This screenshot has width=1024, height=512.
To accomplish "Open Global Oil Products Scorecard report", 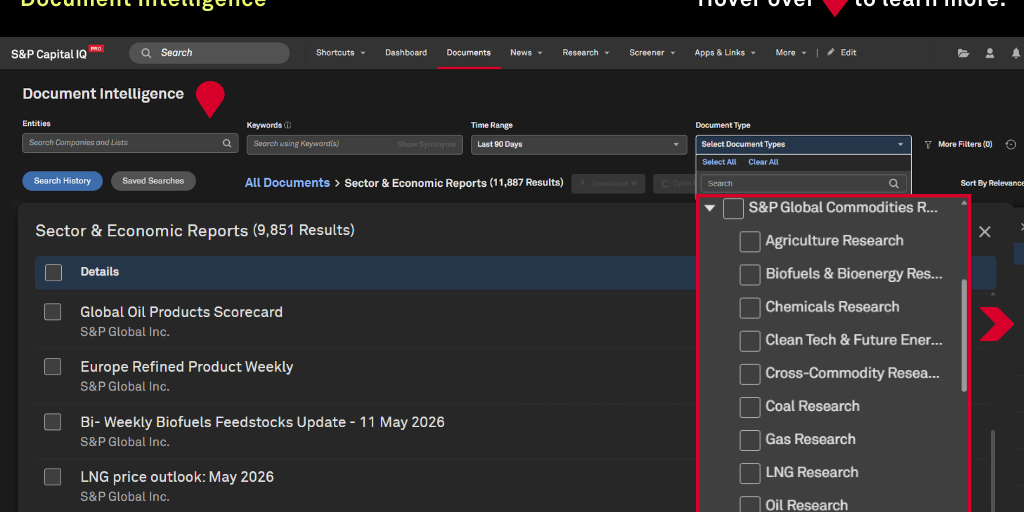I will coord(182,312).
